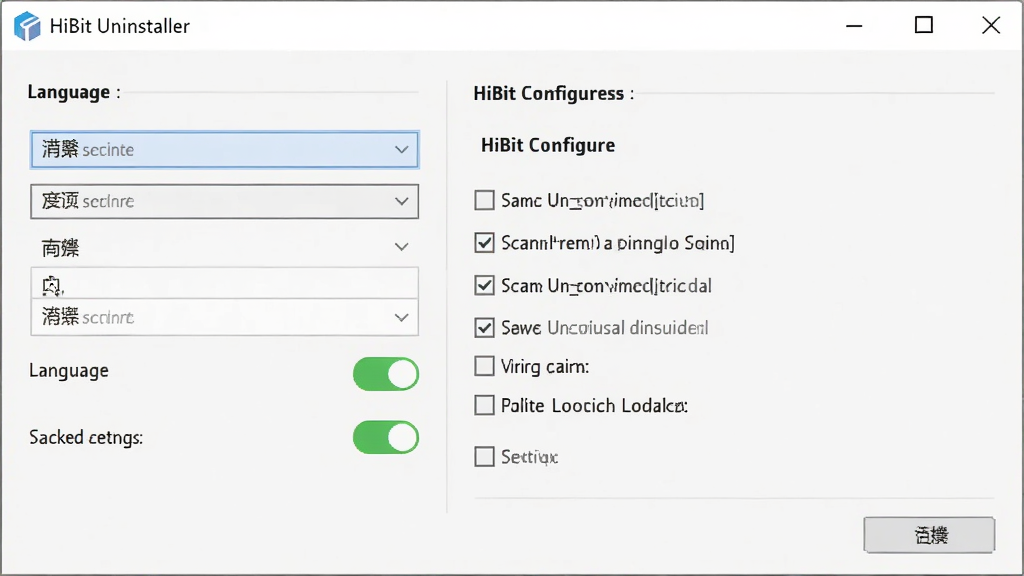Viewport: 1024px width, 576px height.
Task: Maximize the HiBit Uninstaller window
Action: (923, 25)
